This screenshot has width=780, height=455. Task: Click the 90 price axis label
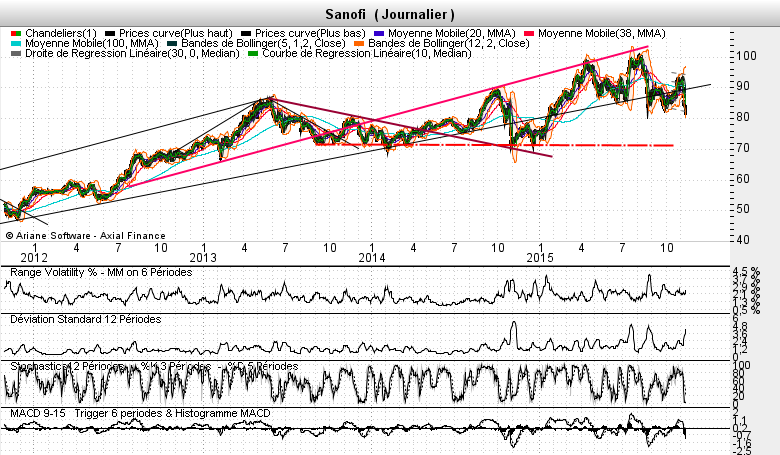743,86
